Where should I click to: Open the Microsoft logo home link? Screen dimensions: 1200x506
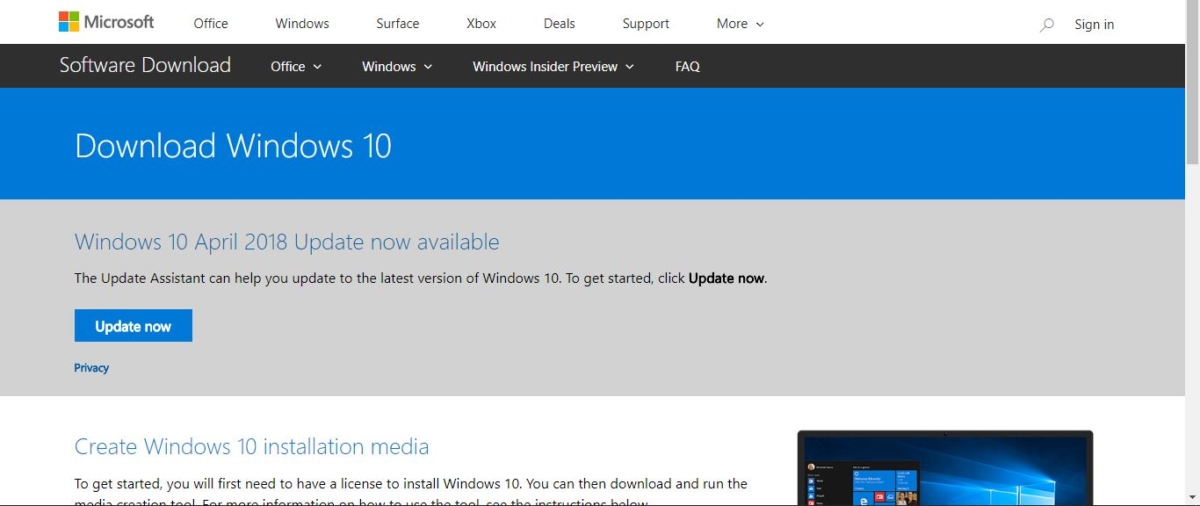tap(106, 22)
